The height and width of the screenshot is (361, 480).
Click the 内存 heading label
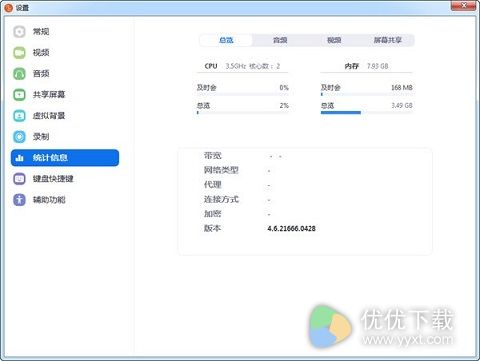(x=352, y=66)
